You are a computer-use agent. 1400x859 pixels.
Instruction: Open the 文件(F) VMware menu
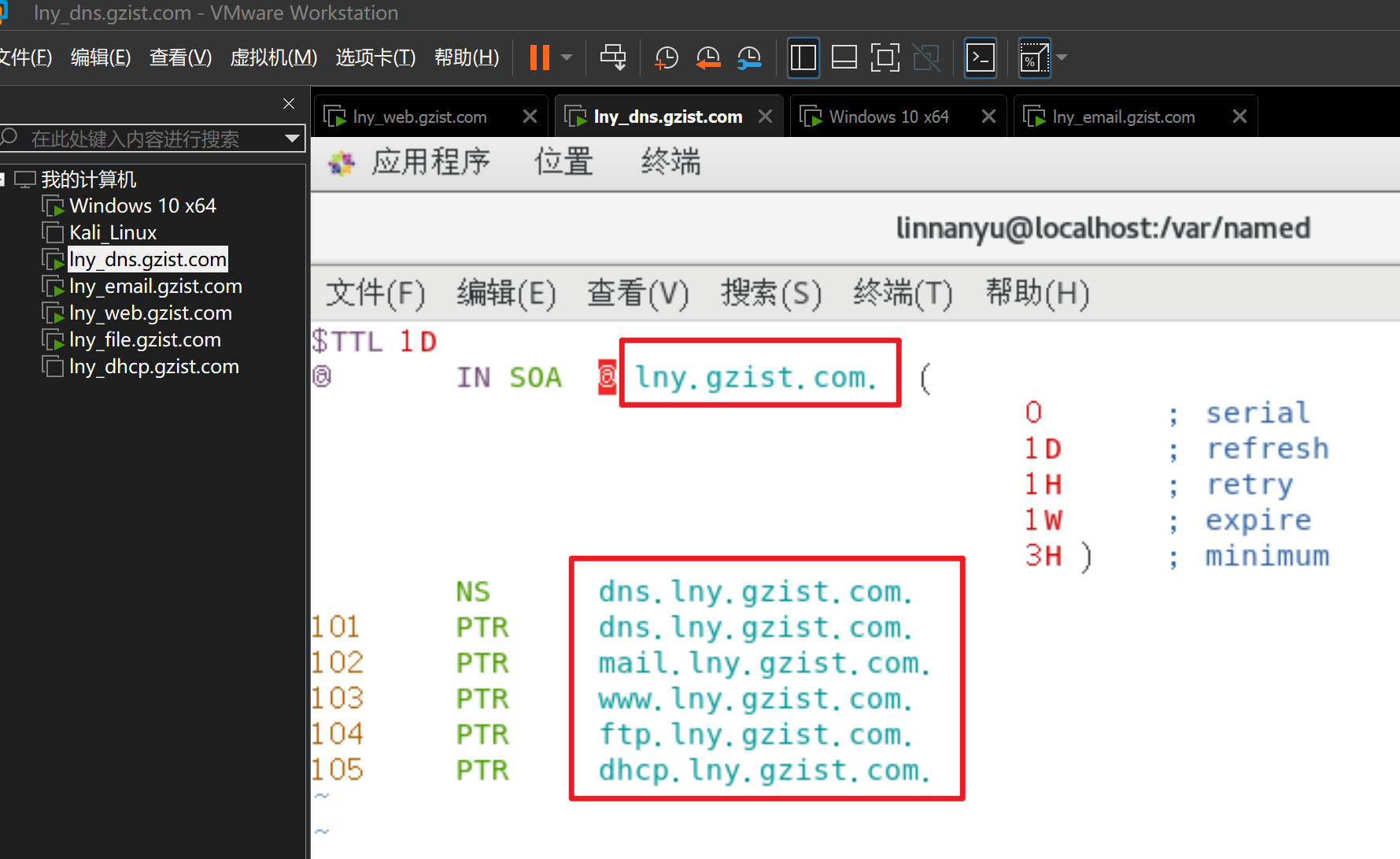(25, 57)
